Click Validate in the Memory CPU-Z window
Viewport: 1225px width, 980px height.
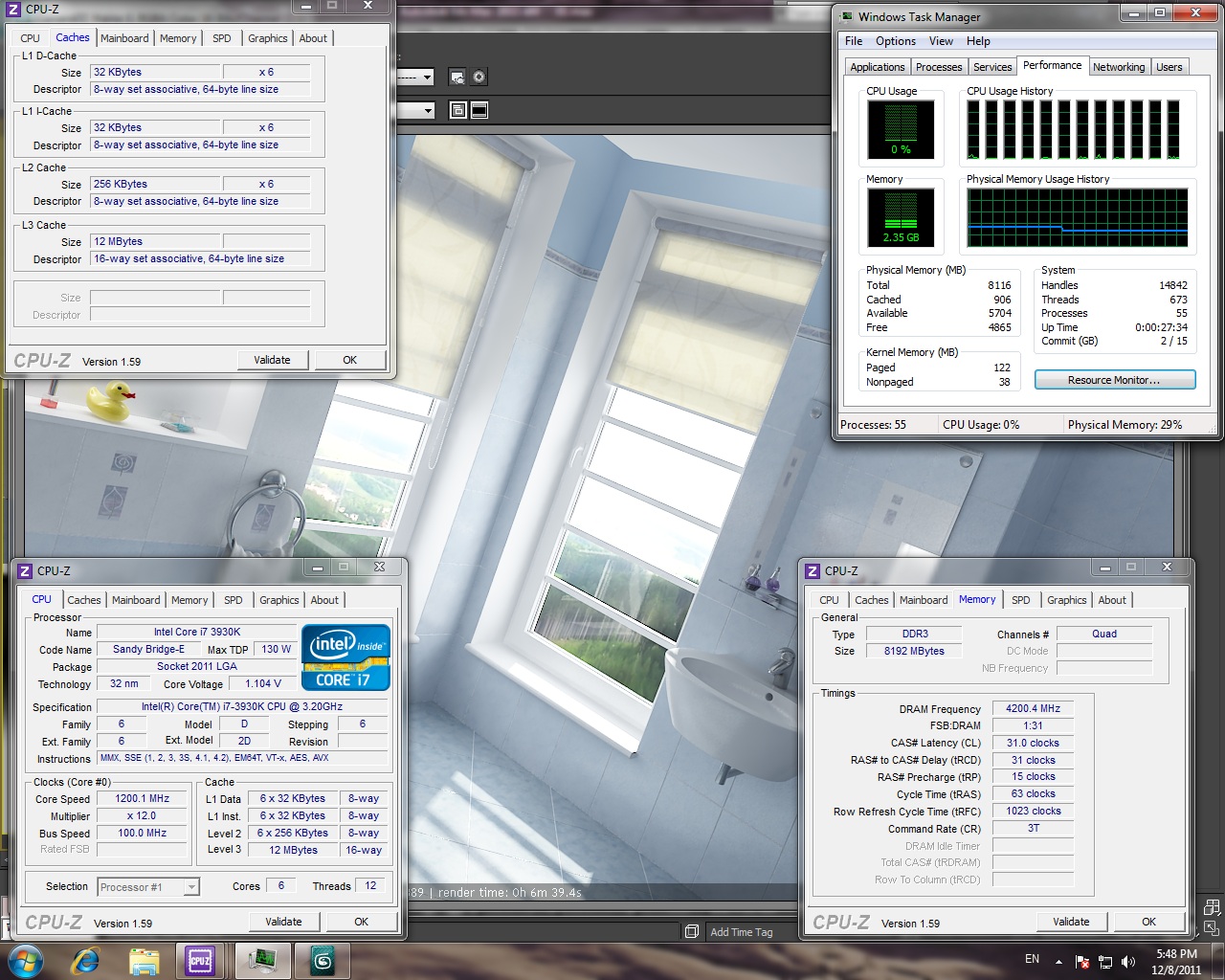[x=1071, y=922]
